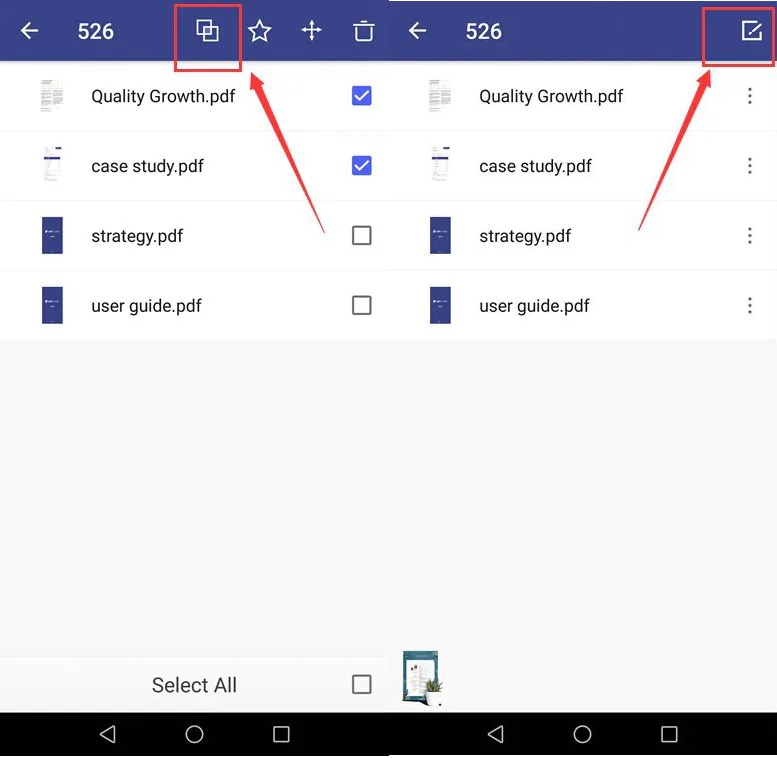Check the strategy.pdf checkbox

tap(362, 235)
